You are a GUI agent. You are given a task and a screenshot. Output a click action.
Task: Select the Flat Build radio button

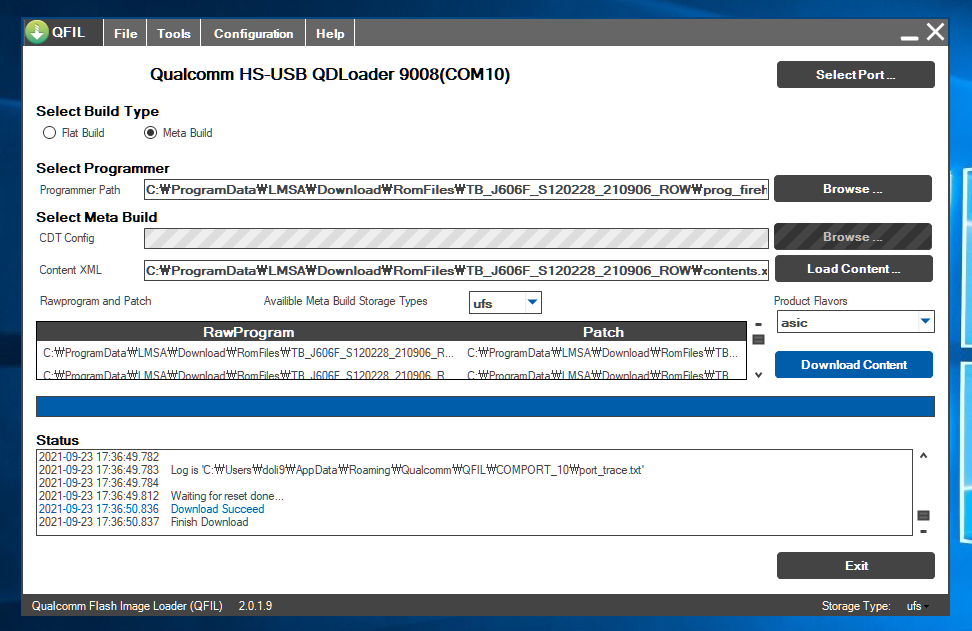point(49,133)
